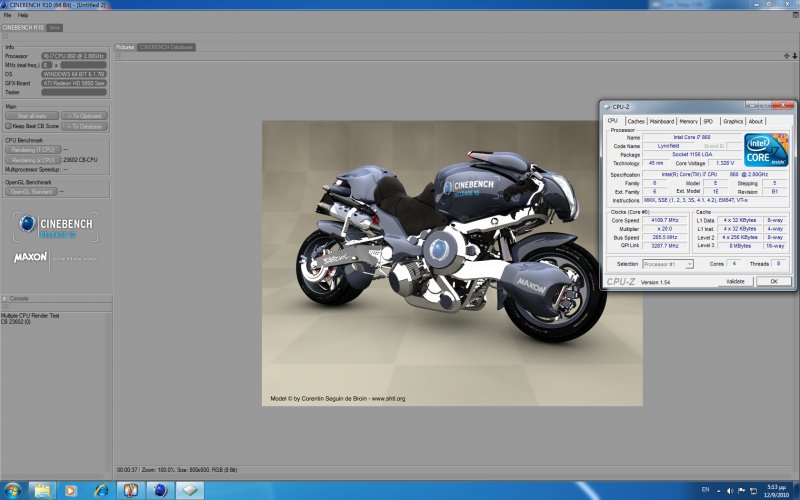
Task: Open the Windows Start menu
Action: coord(12,491)
